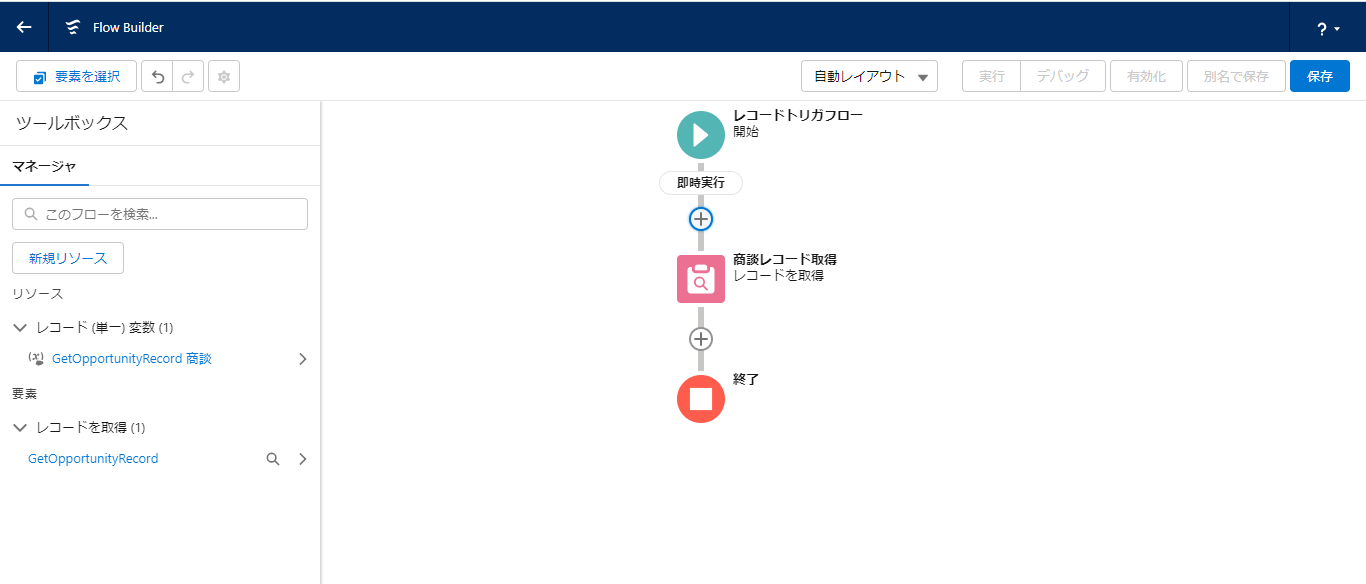
Task: Open the help question mark menu
Action: 1328,29
